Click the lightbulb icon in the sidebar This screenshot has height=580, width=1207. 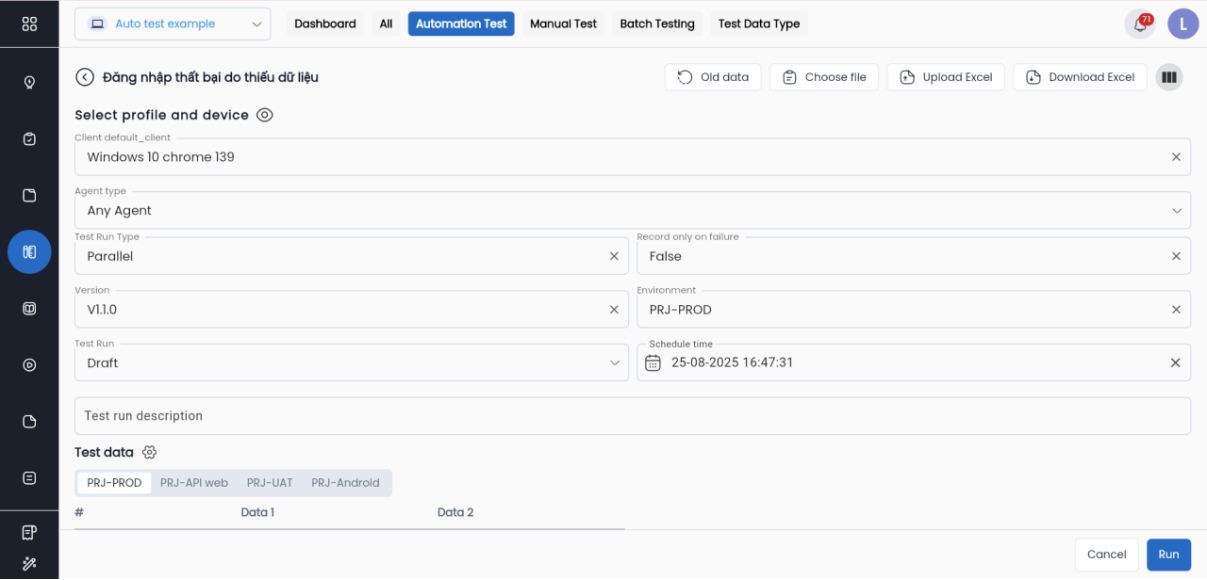click(29, 82)
